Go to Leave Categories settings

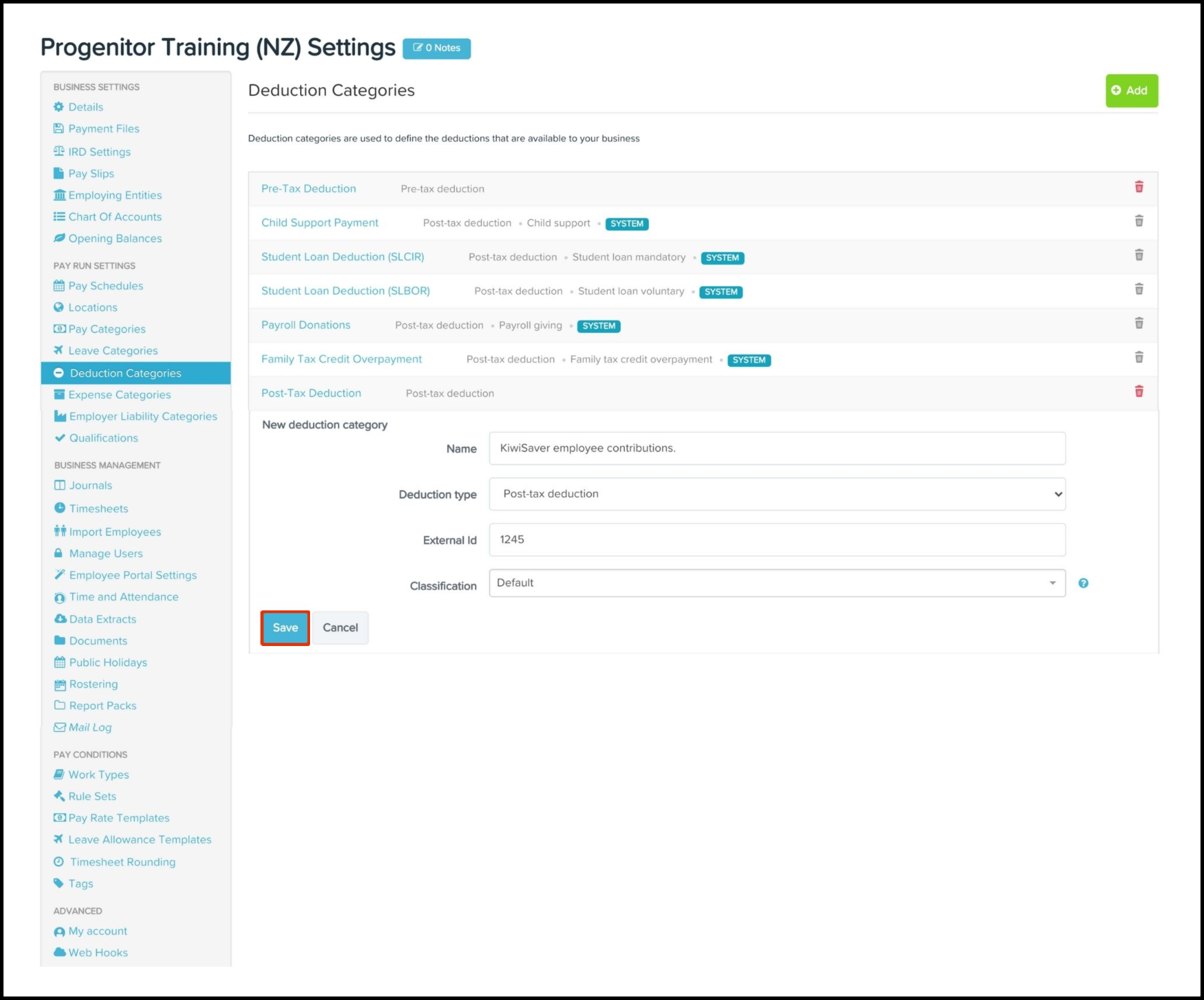point(113,350)
